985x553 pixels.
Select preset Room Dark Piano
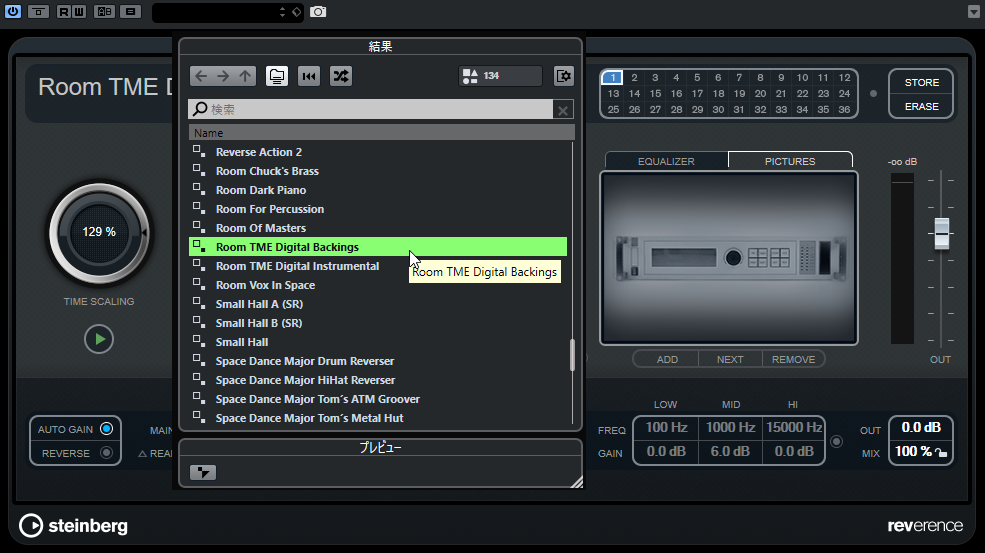click(378, 190)
